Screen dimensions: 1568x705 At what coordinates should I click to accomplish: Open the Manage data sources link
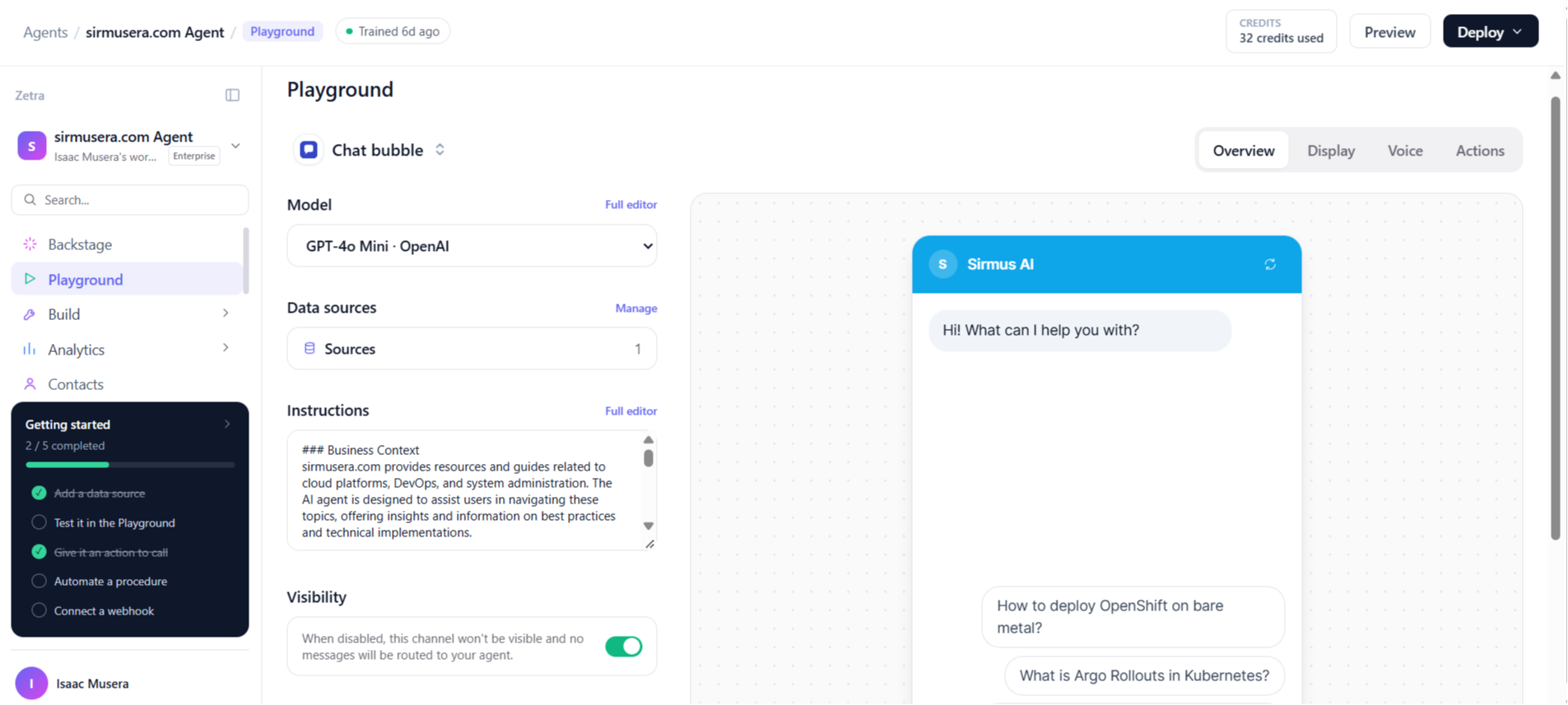tap(636, 308)
